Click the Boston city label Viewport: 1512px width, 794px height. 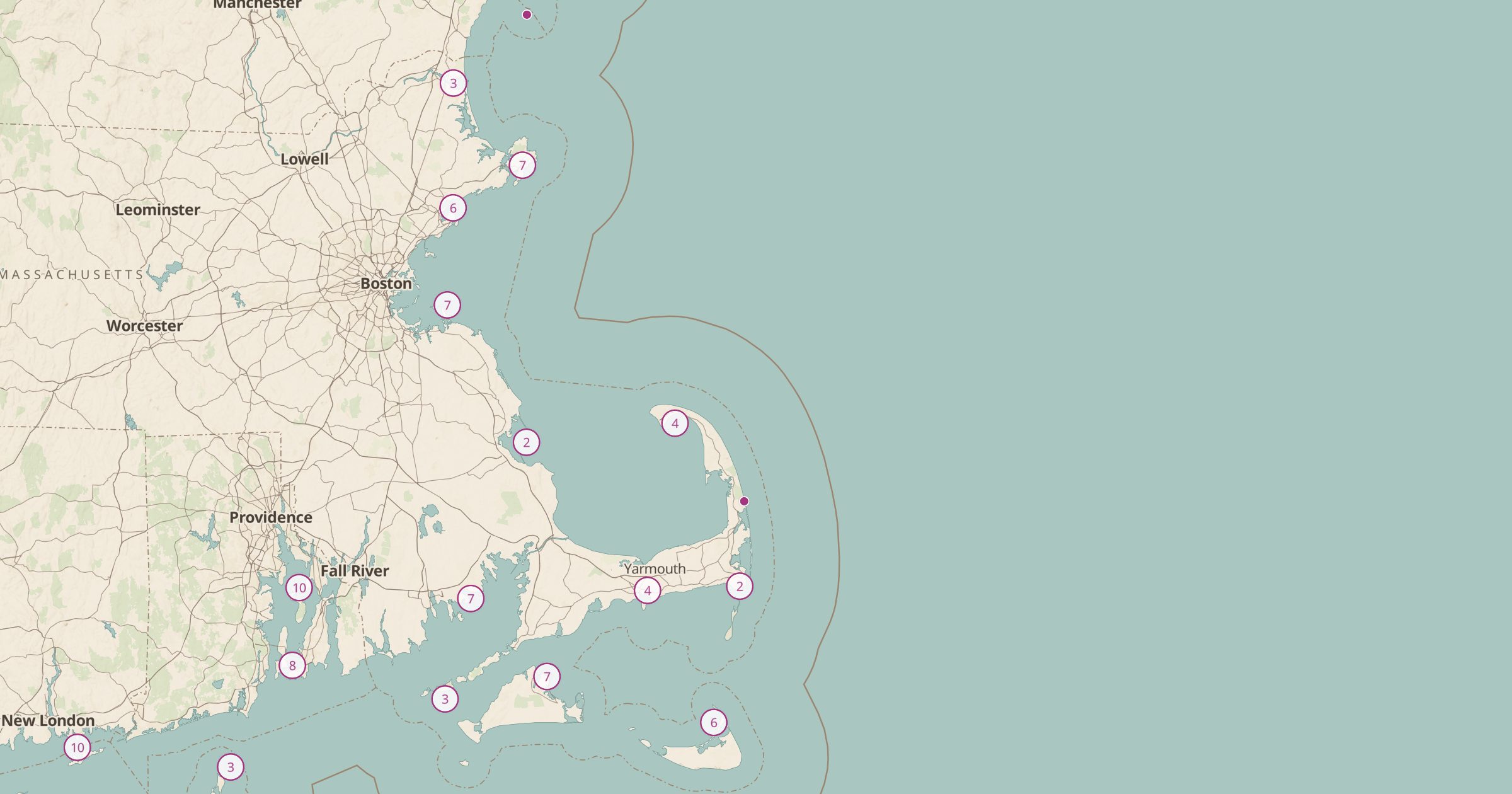pos(386,284)
